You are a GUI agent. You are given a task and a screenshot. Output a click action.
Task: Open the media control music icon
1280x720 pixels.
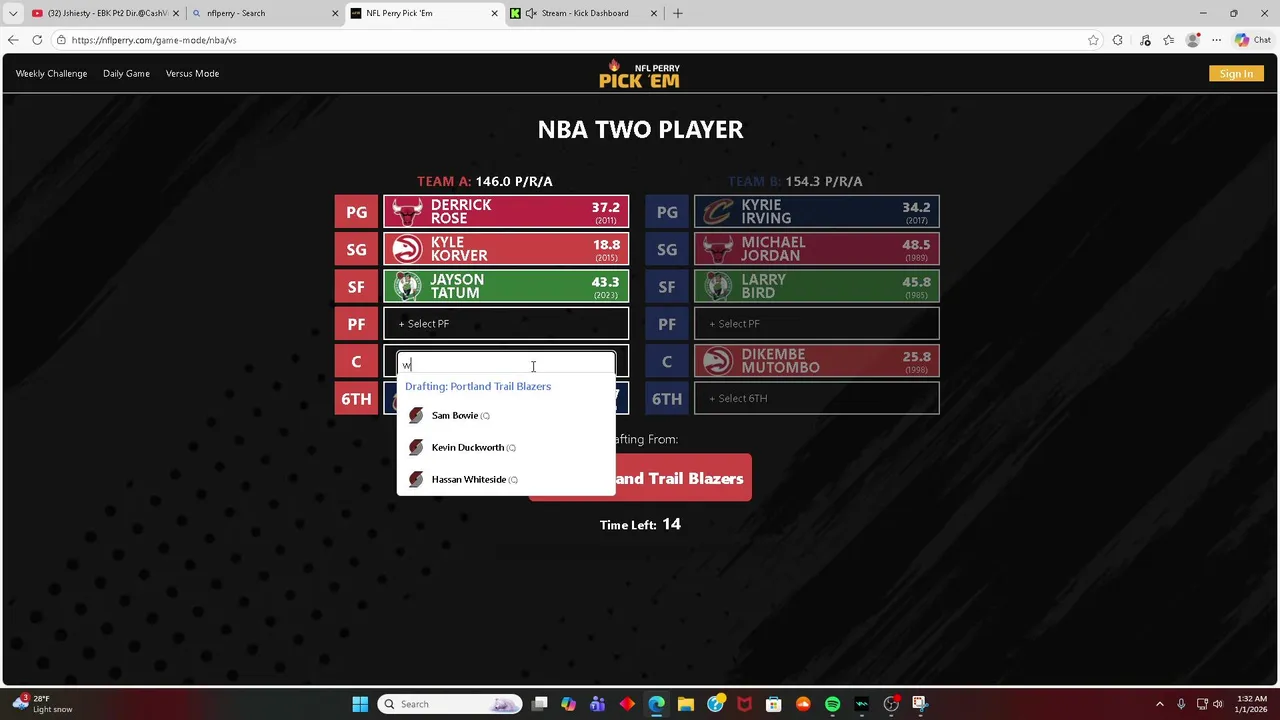pos(1145,40)
